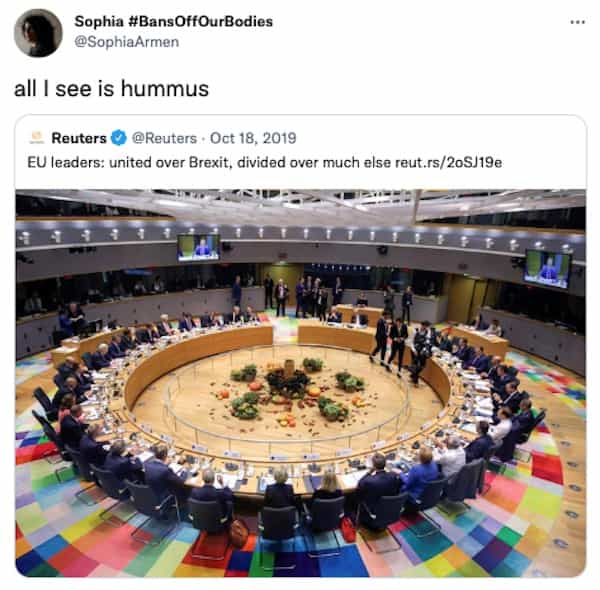Click the tweet text 'all I see is hummus'
Image resolution: width=600 pixels, height=590 pixels.
point(111,88)
